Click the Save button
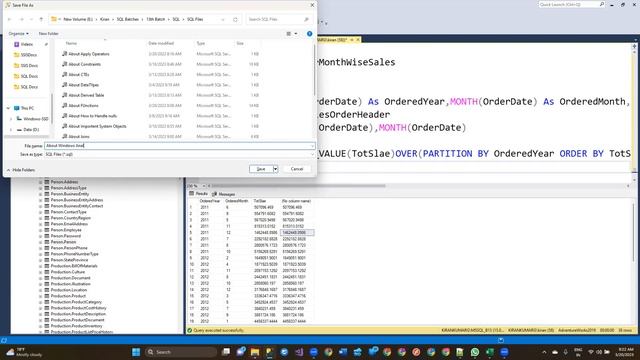 coord(261,169)
